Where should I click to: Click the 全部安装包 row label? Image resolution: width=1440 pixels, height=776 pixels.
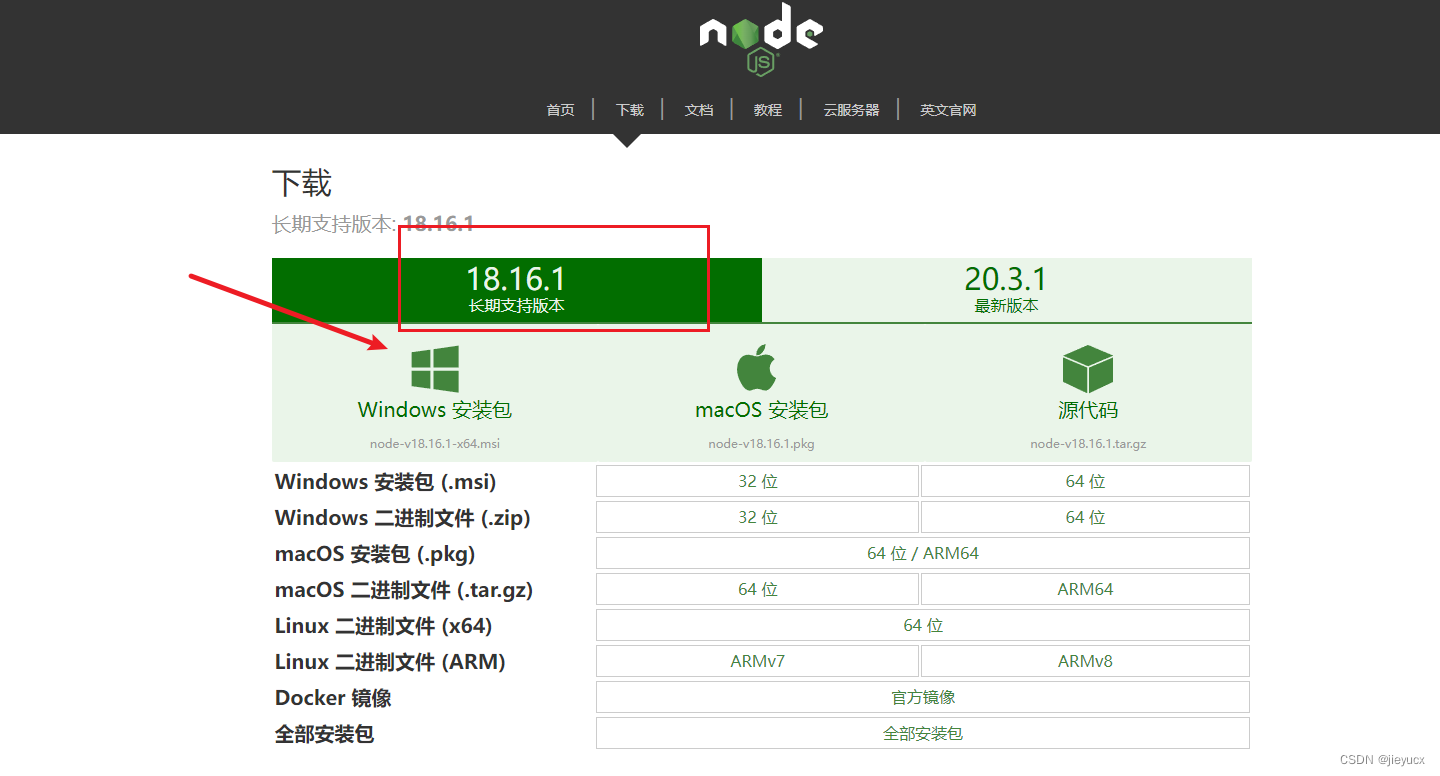coord(324,734)
